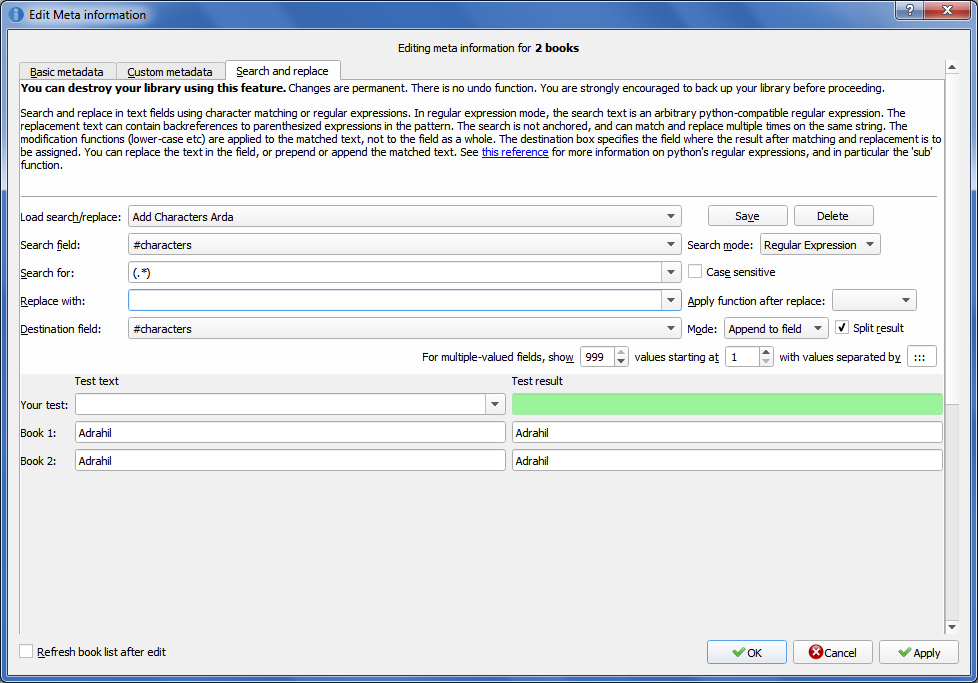Click the green Test result field
The image size is (978, 683).
click(727, 404)
